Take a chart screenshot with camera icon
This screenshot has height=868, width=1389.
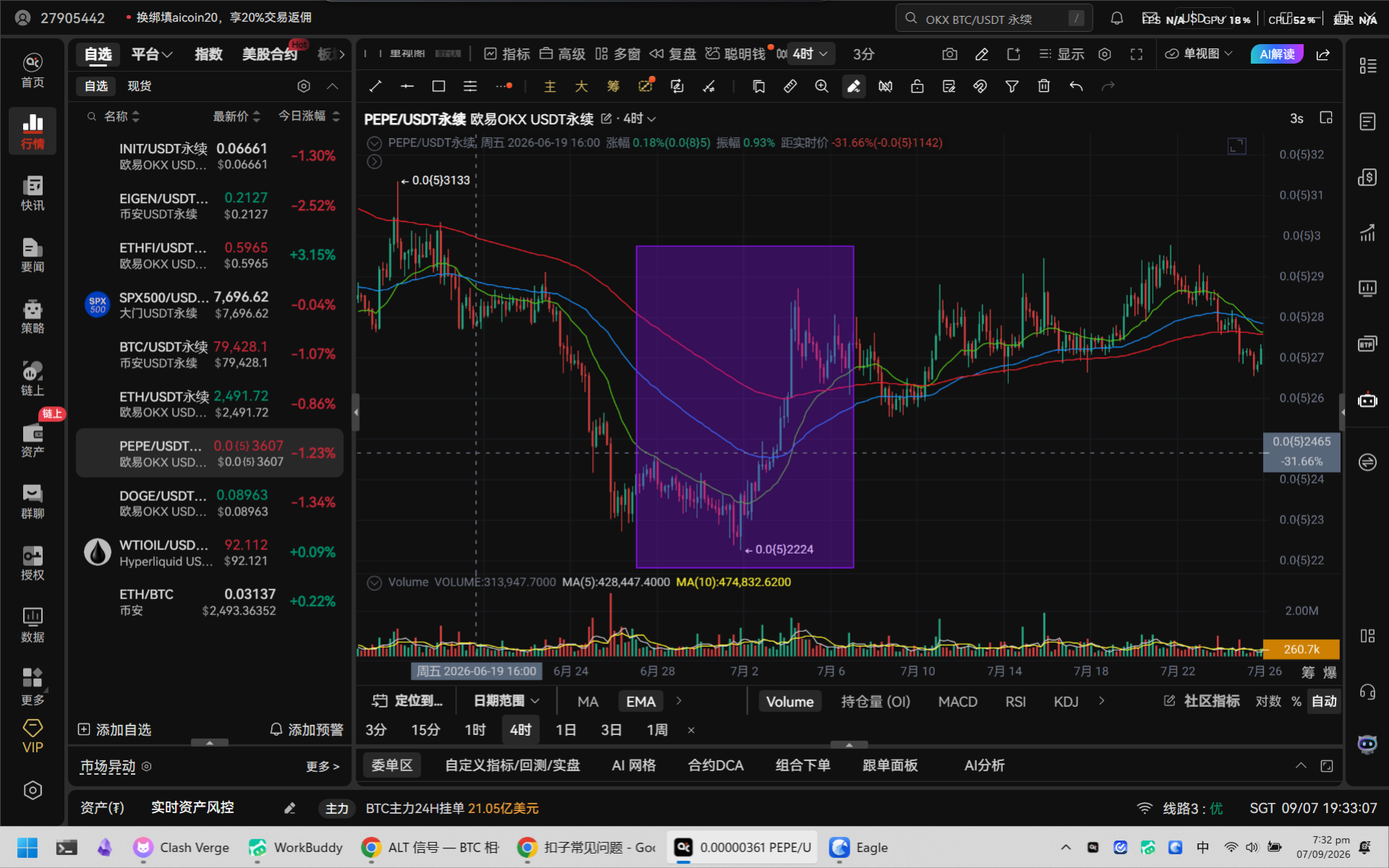(949, 54)
